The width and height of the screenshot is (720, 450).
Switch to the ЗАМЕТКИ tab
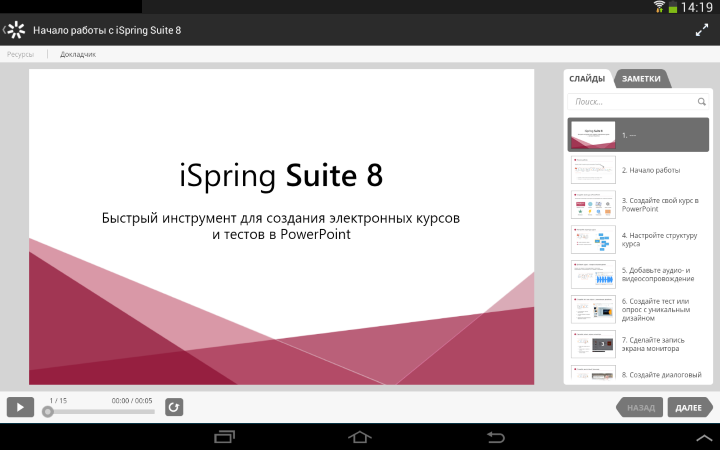coord(641,79)
